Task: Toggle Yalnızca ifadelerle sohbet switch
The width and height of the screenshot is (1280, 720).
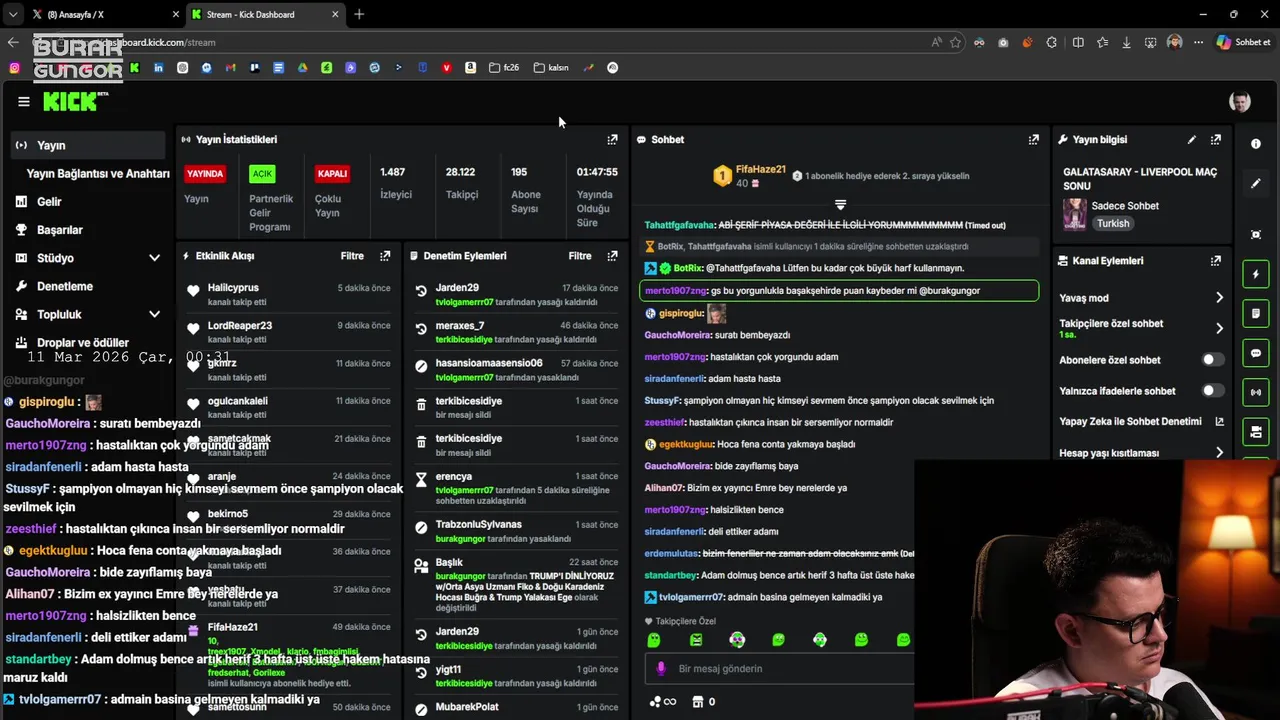Action: coord(1212,391)
